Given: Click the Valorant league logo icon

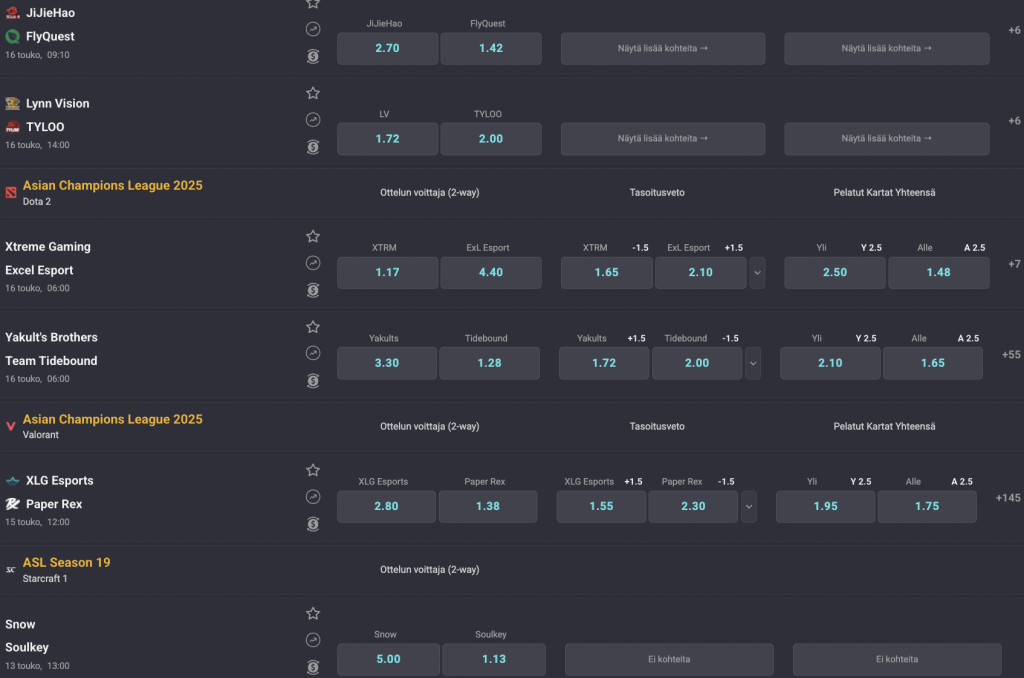Looking at the screenshot, I should point(10,426).
